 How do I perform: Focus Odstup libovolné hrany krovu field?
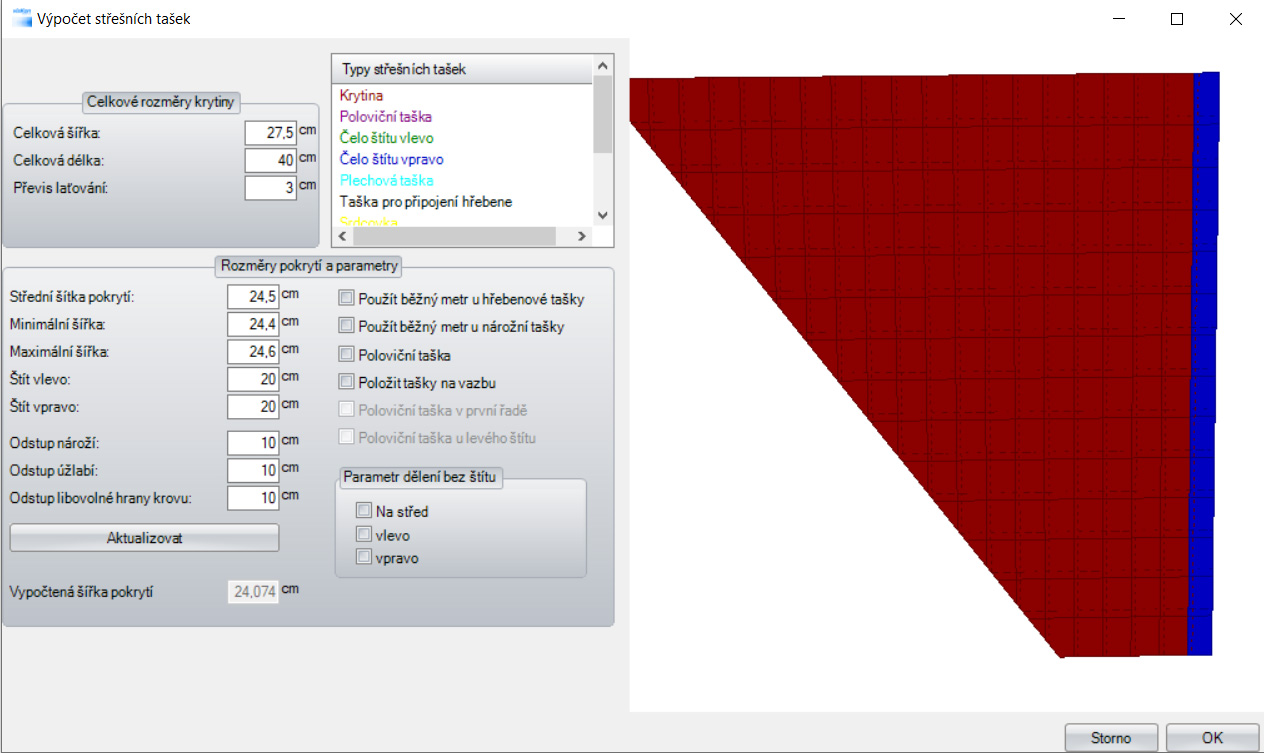253,498
